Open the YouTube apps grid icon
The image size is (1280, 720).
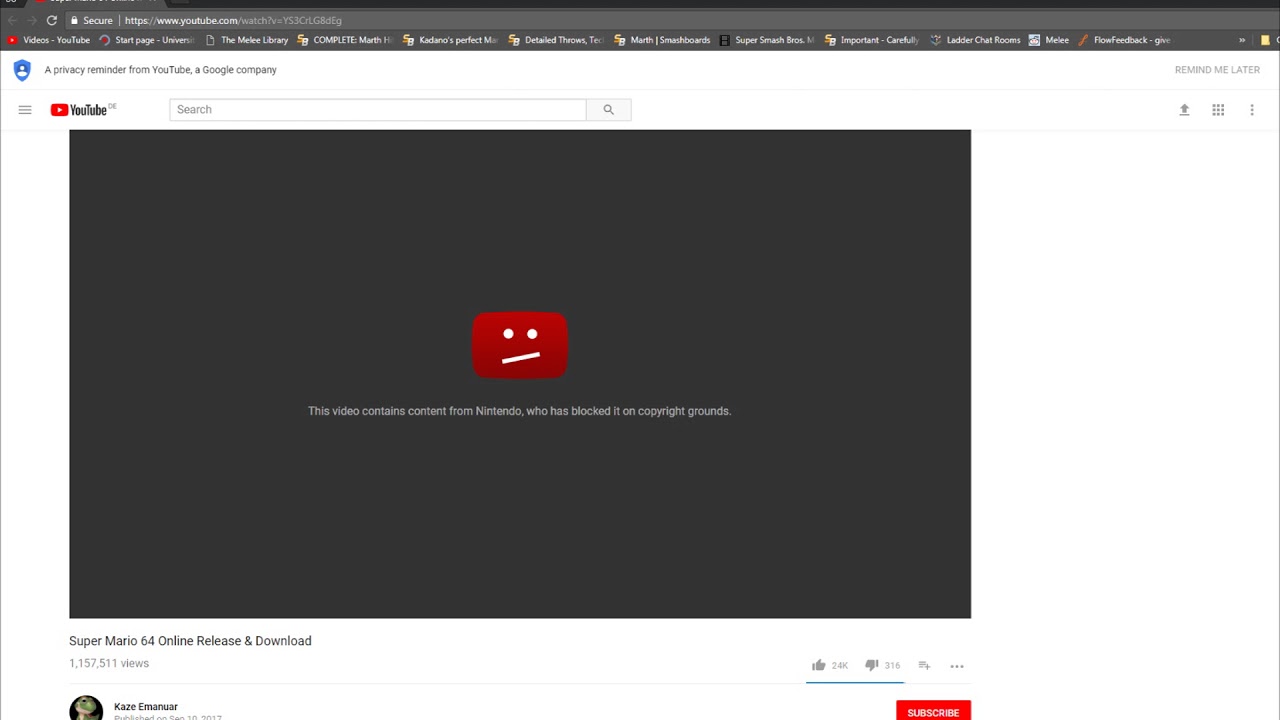1218,110
